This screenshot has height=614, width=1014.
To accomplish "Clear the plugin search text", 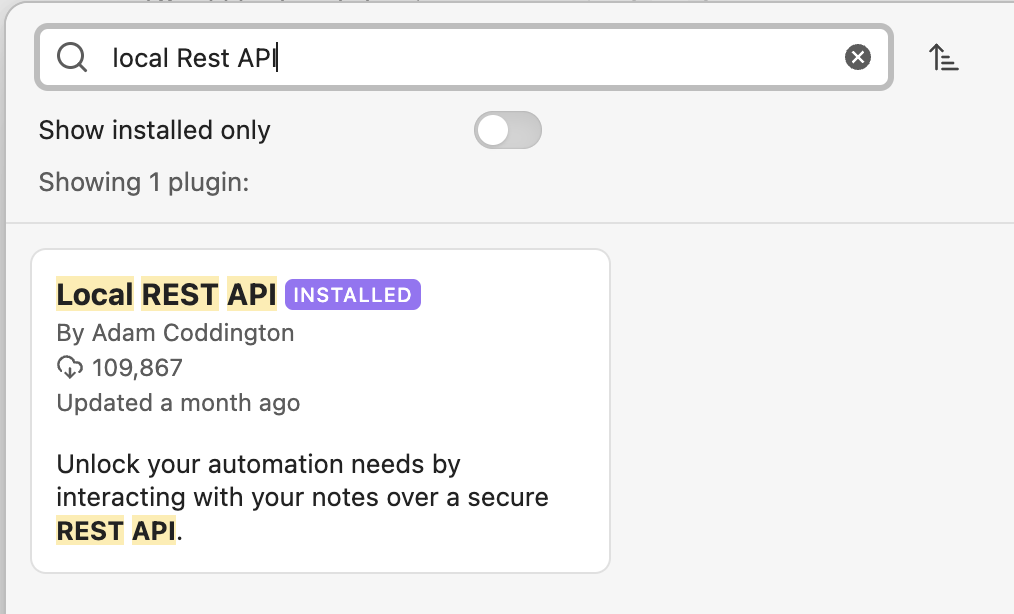I will [858, 57].
